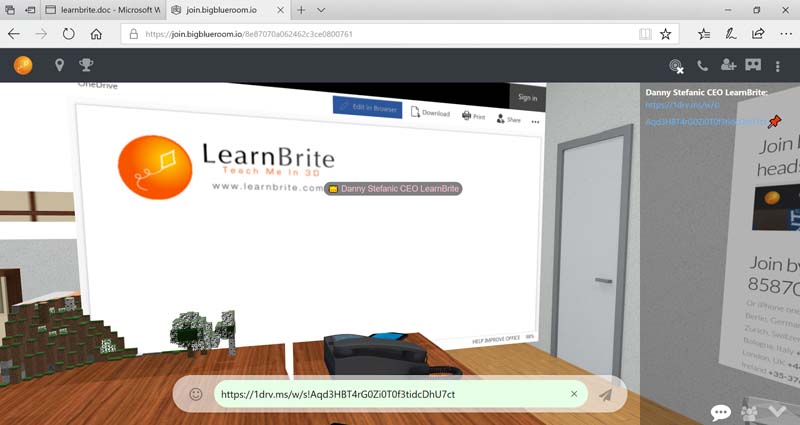Open the trophy achievements icon
This screenshot has width=800, height=425.
(86, 65)
